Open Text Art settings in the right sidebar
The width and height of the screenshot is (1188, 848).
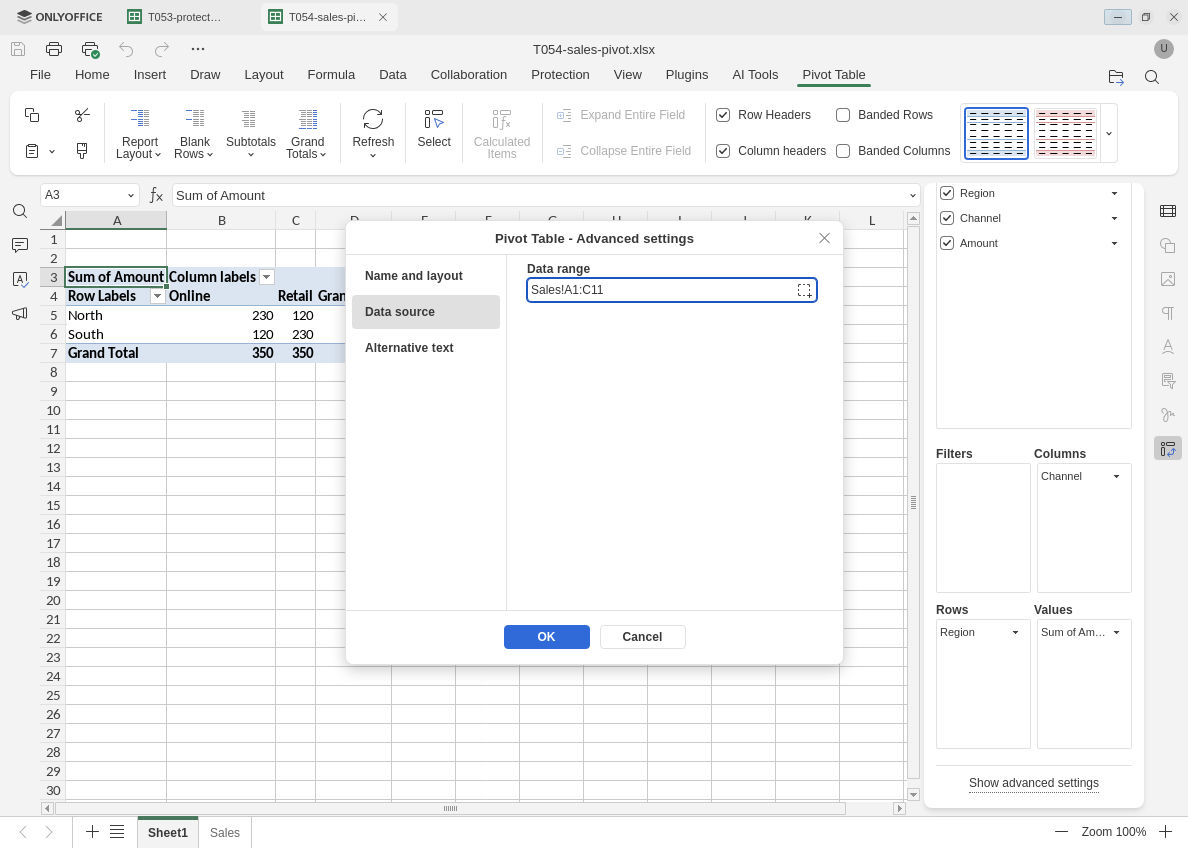(1168, 346)
